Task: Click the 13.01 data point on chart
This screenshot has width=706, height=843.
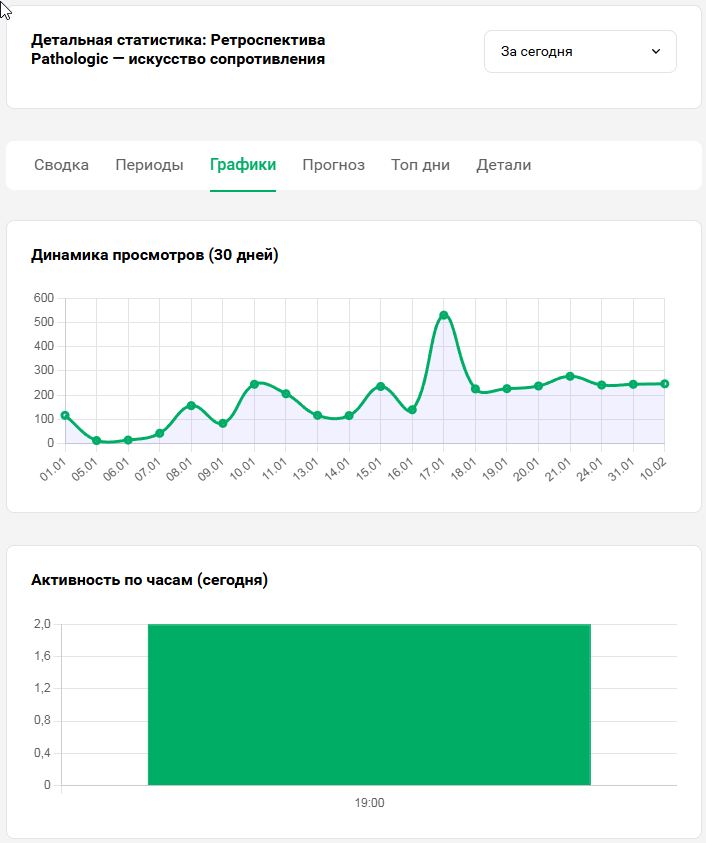Action: 317,415
